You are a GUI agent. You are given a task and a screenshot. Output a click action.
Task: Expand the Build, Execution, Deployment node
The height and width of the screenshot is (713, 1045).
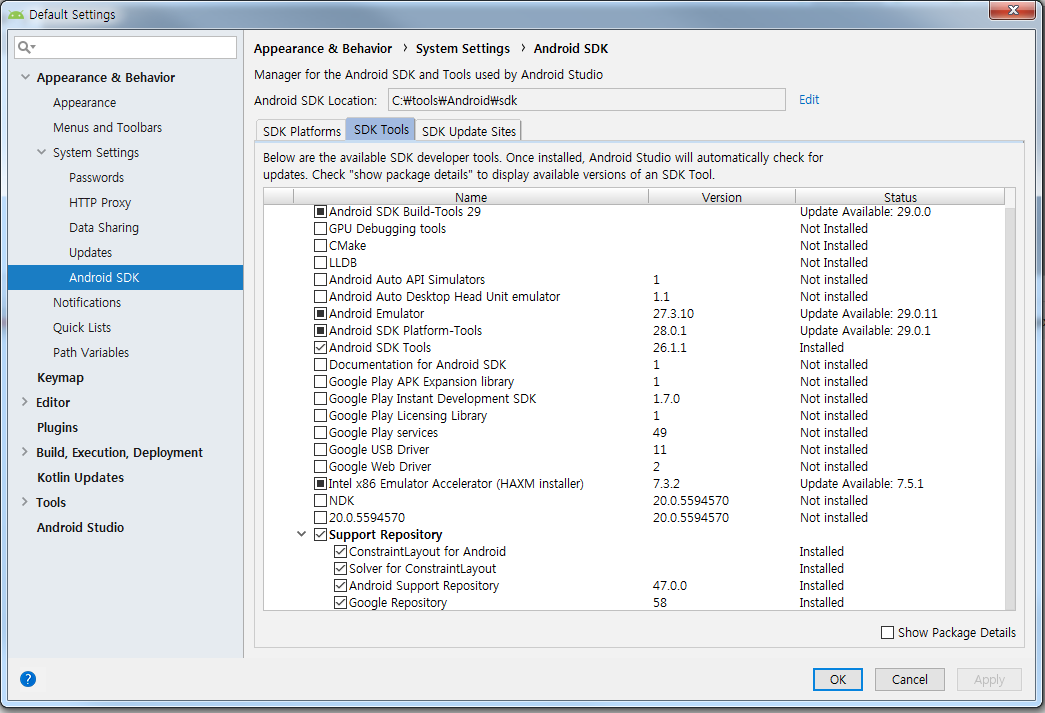(x=25, y=452)
